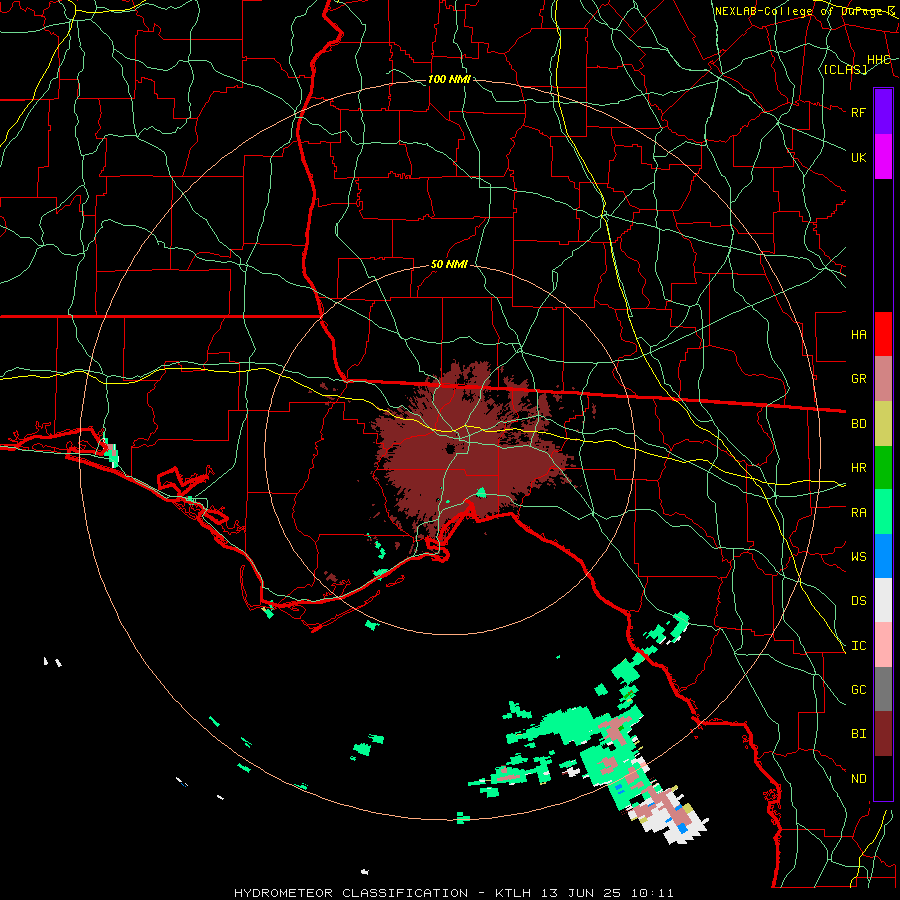
Task: Click the ND legend label
Action: click(858, 779)
